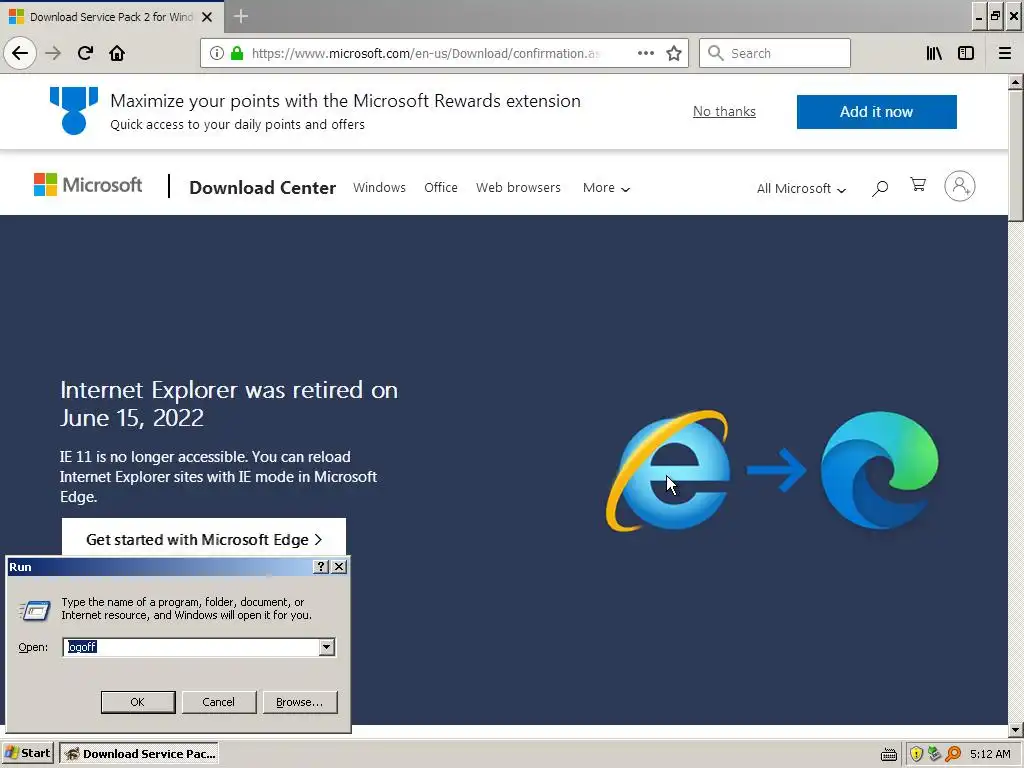Click the browser forward arrow
This screenshot has height=768, width=1024.
[53, 53]
